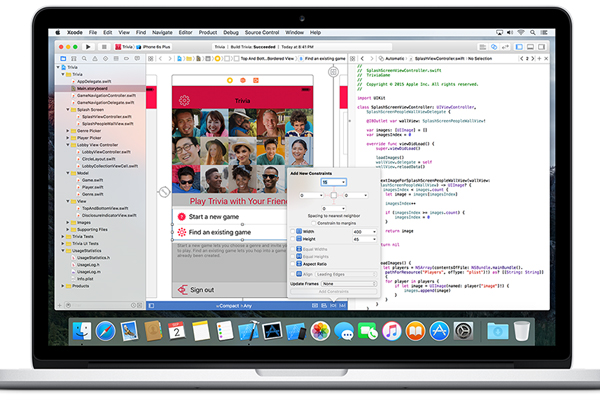The width and height of the screenshot is (600, 400).
Task: Open the Test navigator diamond icon
Action: point(105,59)
